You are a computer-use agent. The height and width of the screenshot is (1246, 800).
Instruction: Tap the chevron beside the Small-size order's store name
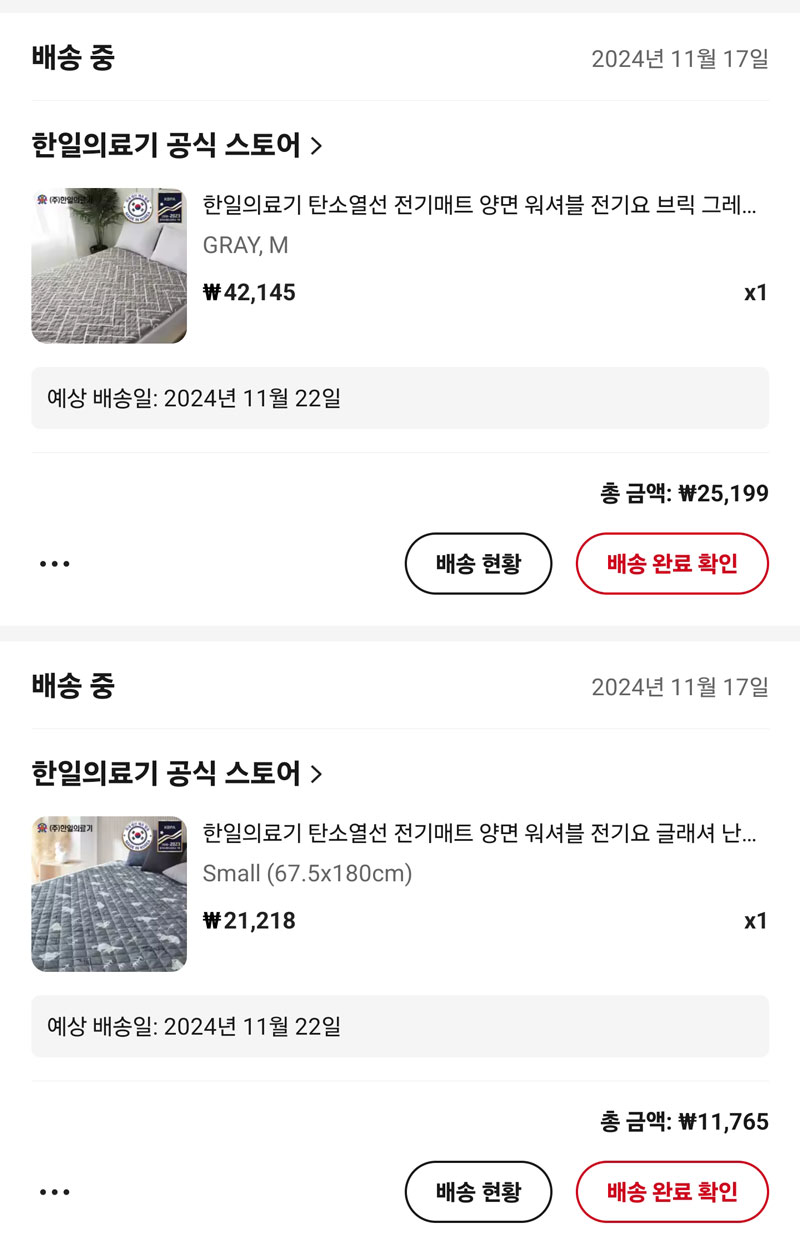coord(316,774)
